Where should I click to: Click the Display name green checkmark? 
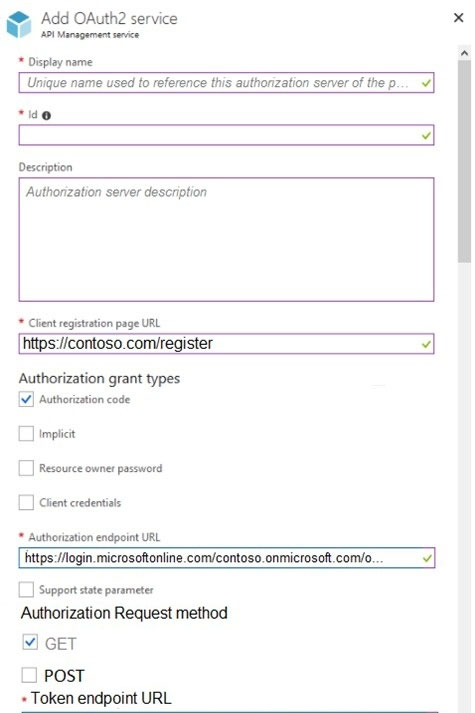click(426, 83)
